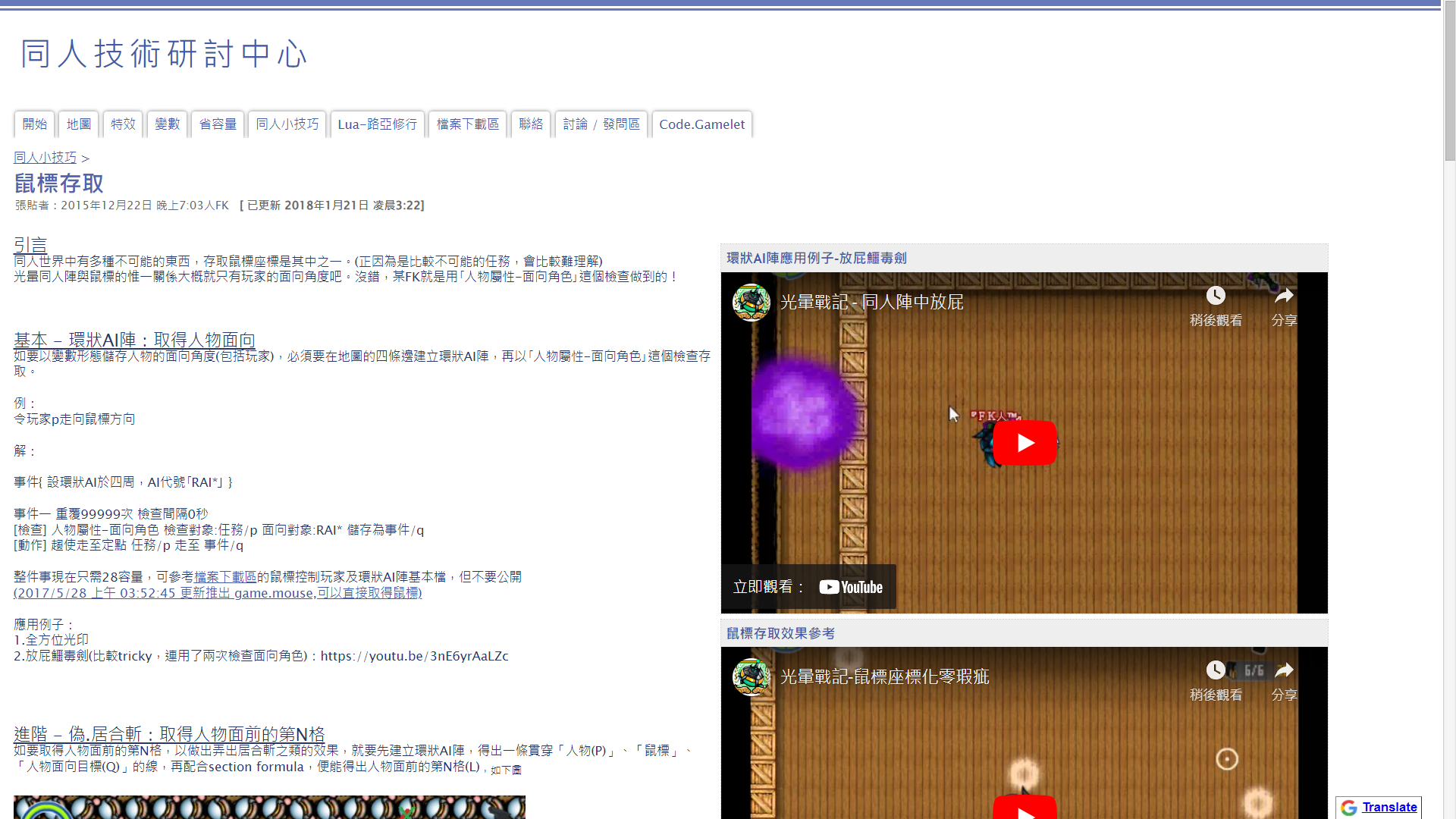1456x819 pixels.
Task: Click the Google Translate icon
Action: click(x=1349, y=808)
